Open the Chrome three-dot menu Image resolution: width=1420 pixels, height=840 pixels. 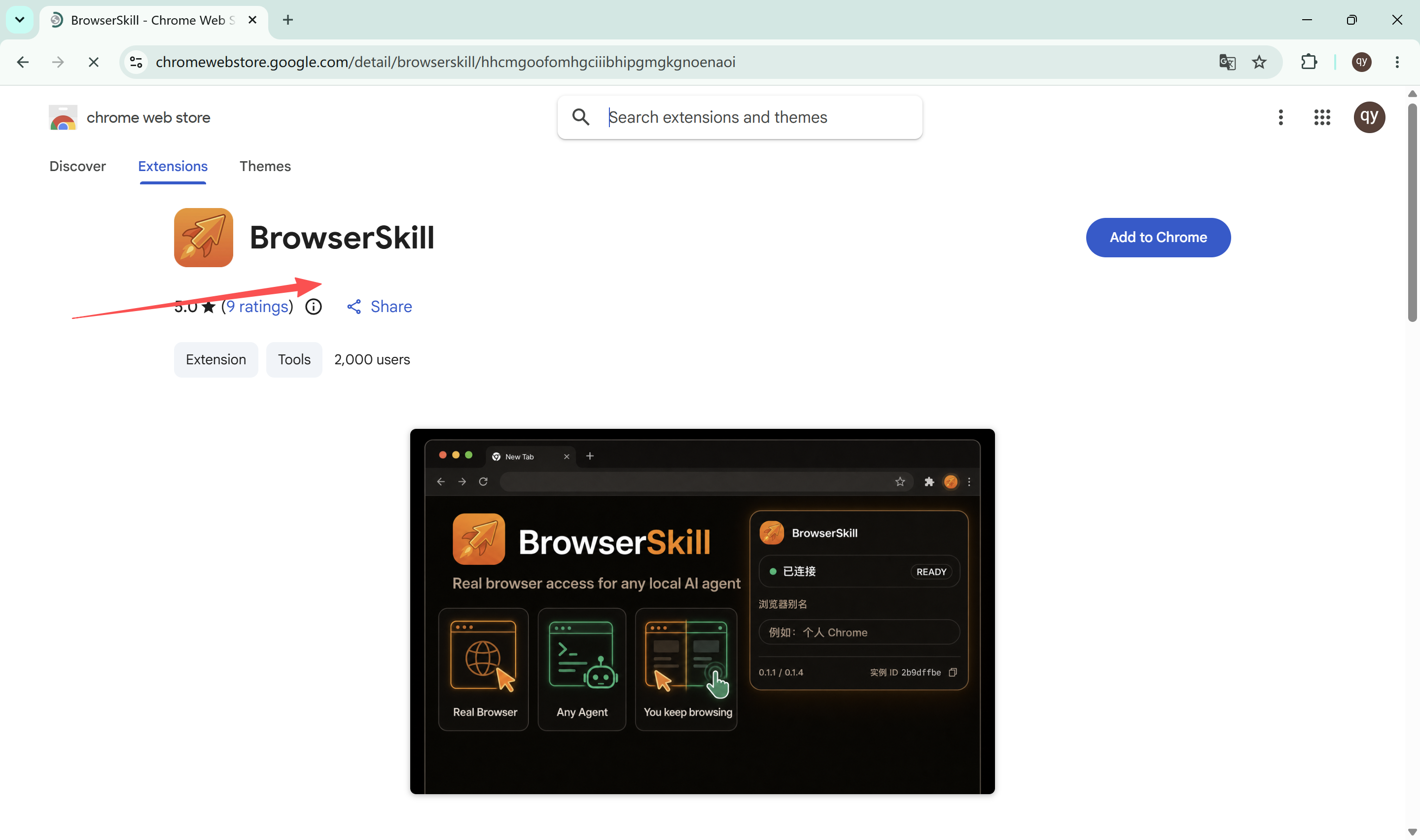pos(1397,62)
